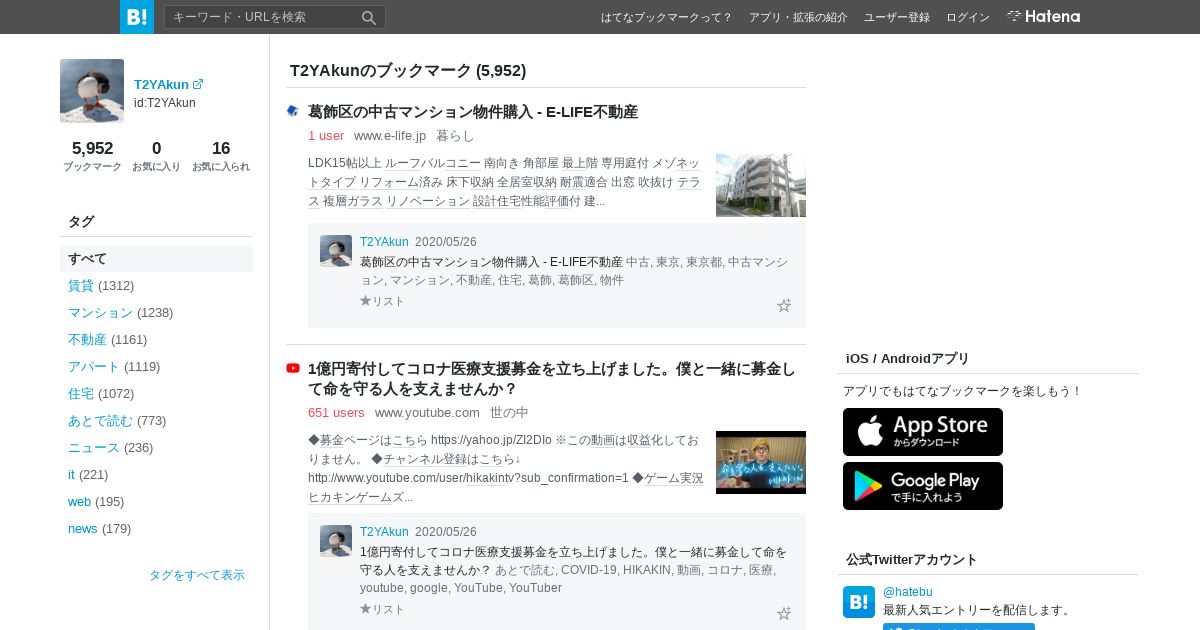Image resolution: width=1200 pixels, height=630 pixels.
Task: Click T2YAkun's profile avatar image
Action: coord(92,91)
